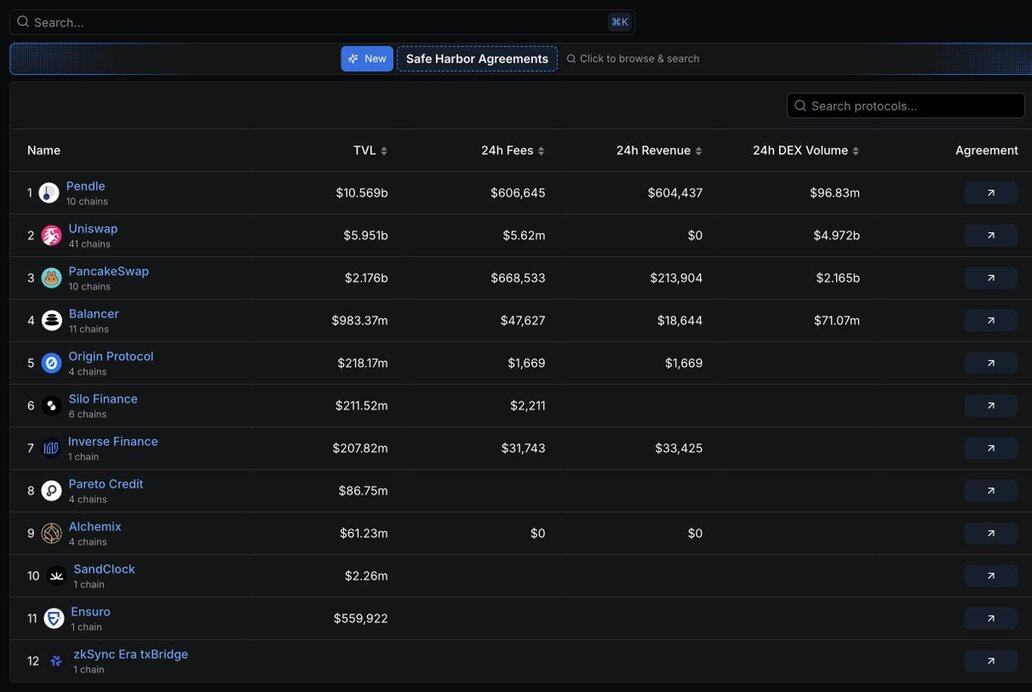Focus the top Search field
The image size is (1032, 692).
(x=322, y=22)
